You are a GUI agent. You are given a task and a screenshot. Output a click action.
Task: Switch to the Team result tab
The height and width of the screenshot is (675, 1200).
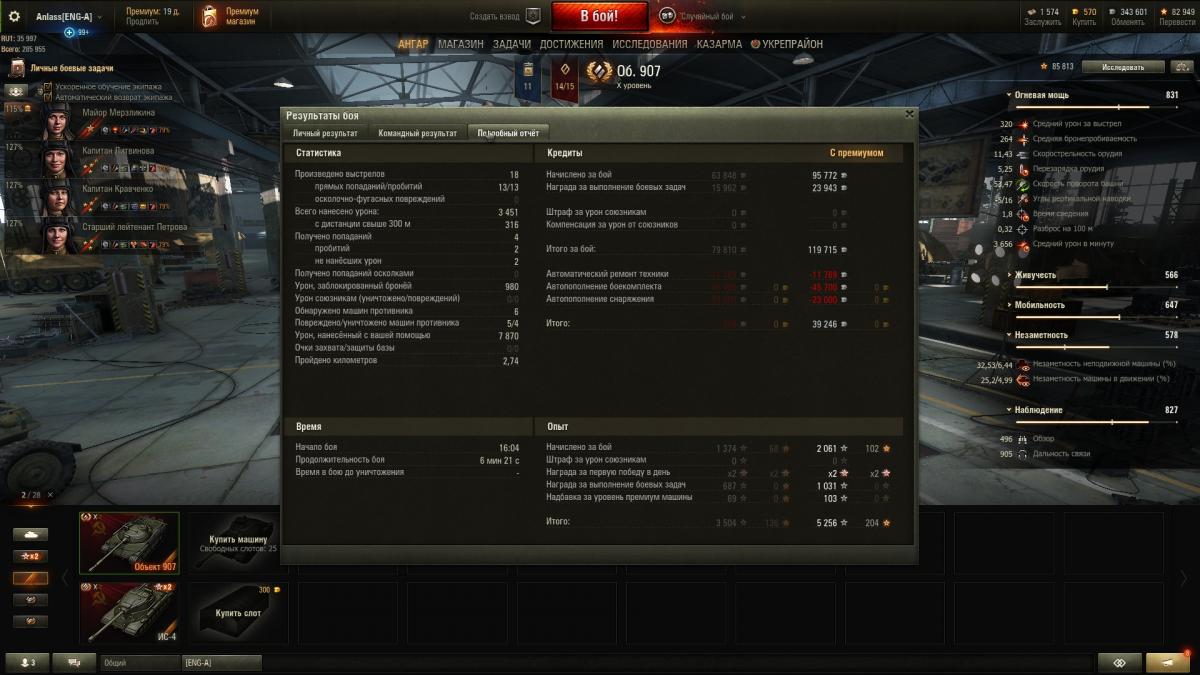coord(417,133)
